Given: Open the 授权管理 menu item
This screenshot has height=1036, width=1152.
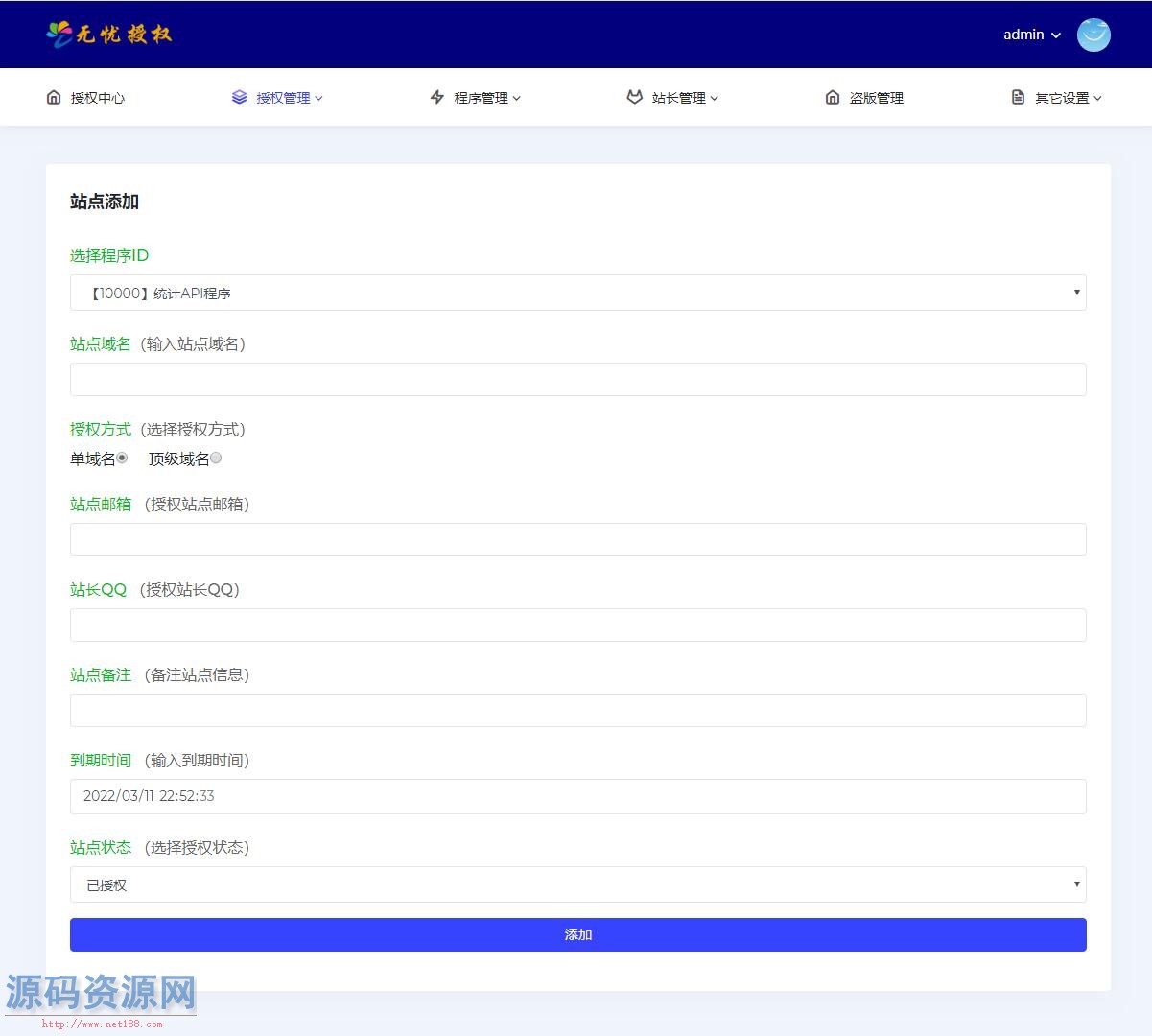Looking at the screenshot, I should [x=283, y=98].
